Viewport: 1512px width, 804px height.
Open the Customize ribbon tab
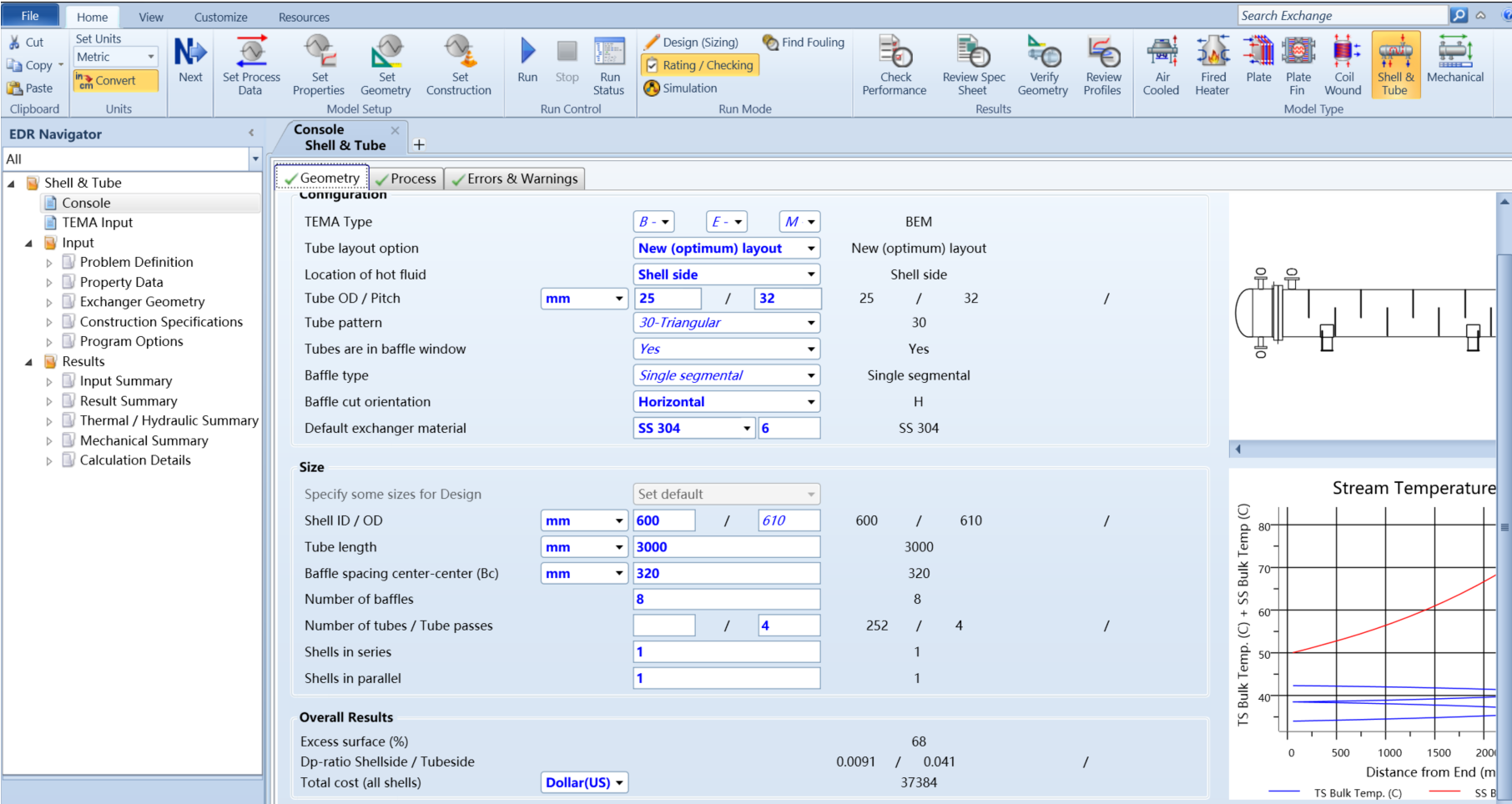click(x=220, y=17)
